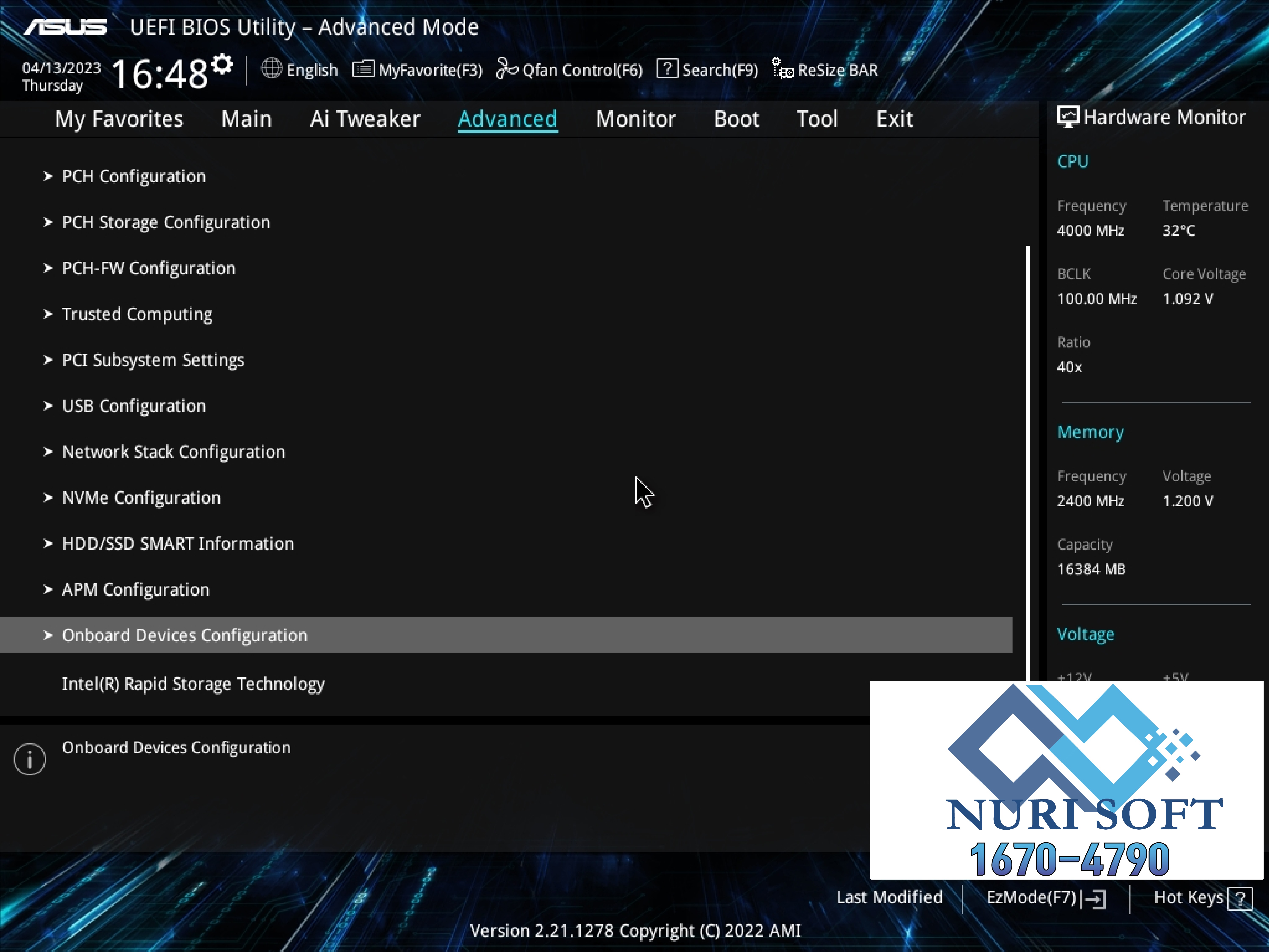Screen dimensions: 1269x952
Task: Select the Advanced tab
Action: point(508,119)
